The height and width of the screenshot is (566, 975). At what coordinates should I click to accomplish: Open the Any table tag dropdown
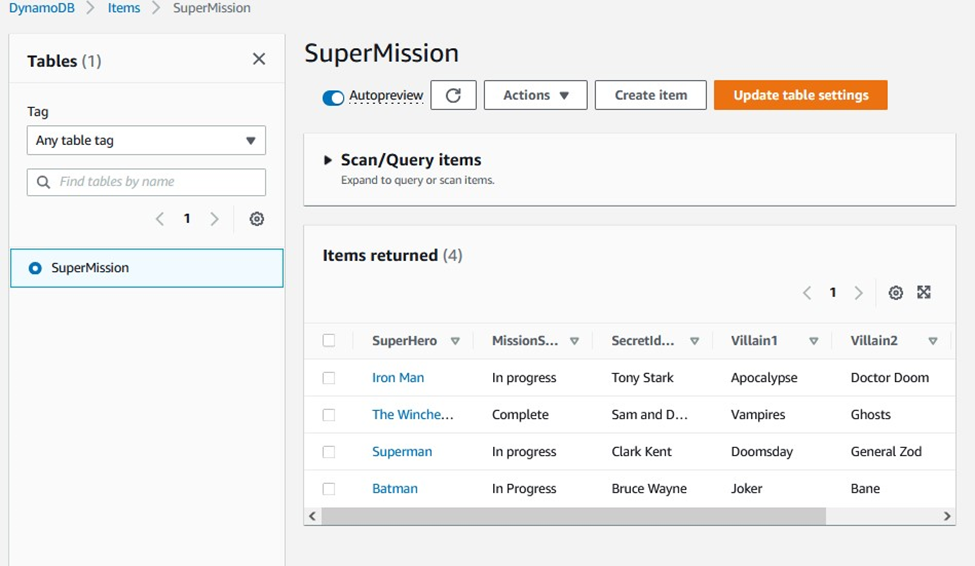146,141
